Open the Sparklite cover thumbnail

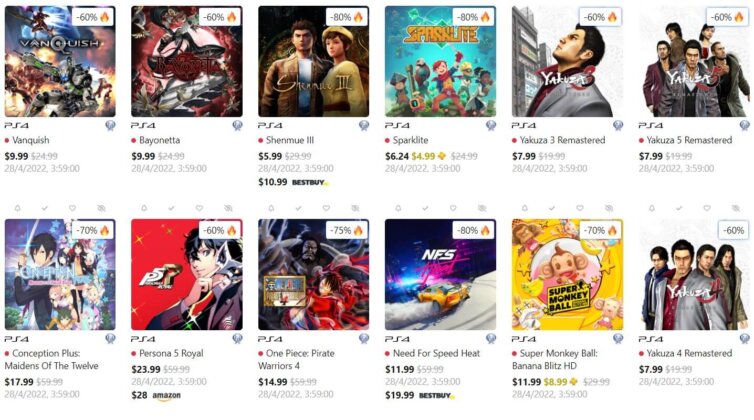coord(440,61)
